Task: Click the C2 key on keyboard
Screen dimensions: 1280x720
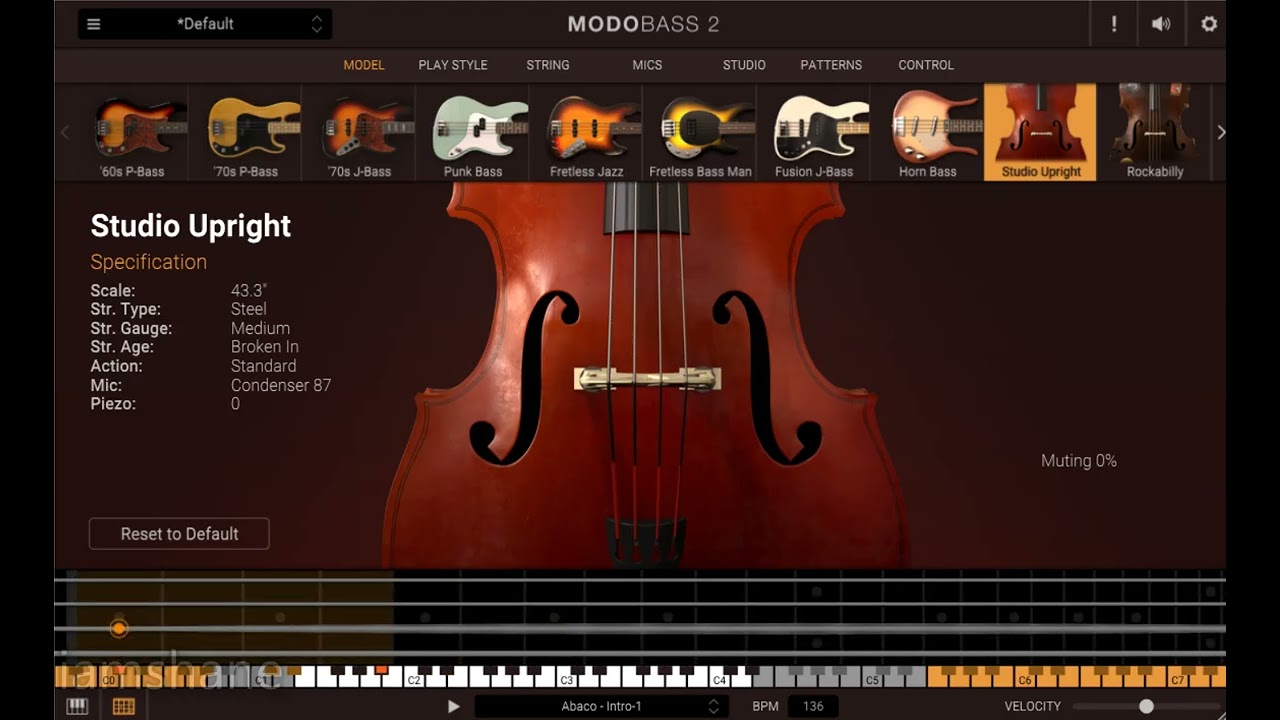Action: [414, 679]
